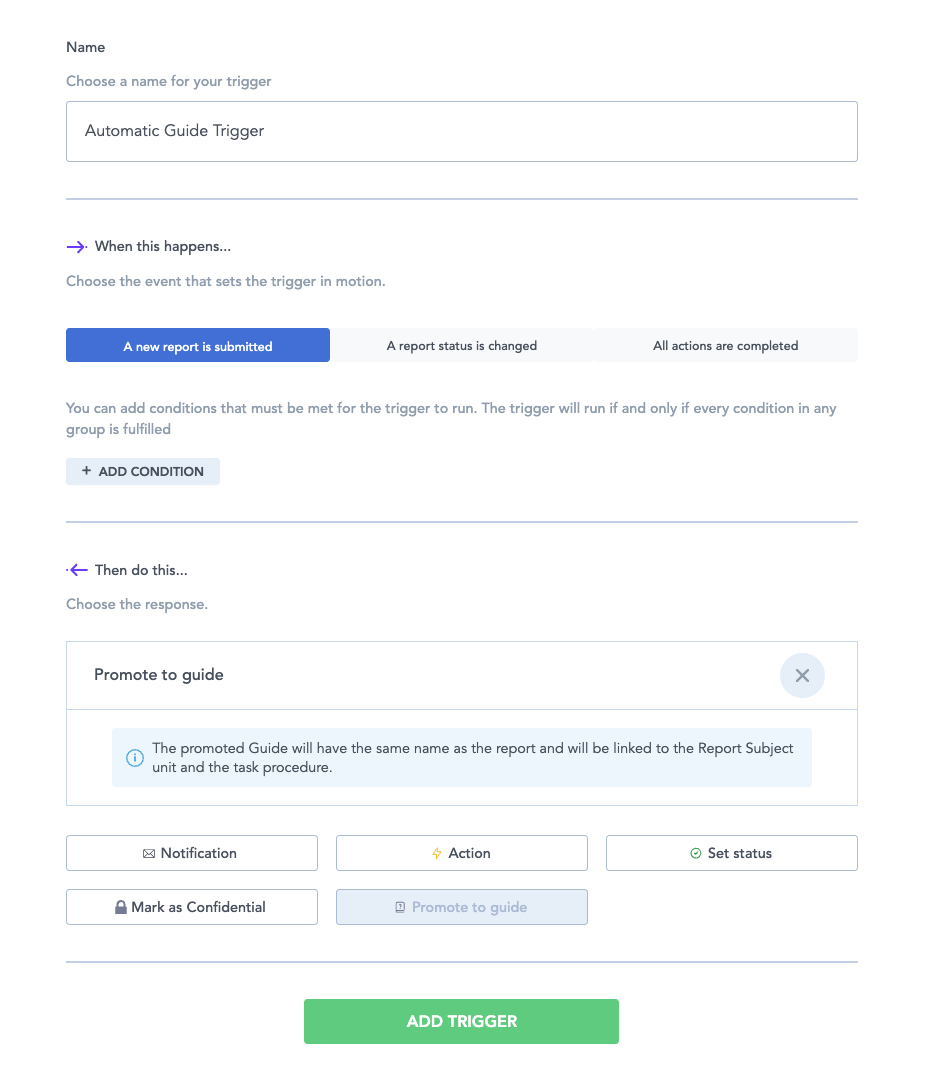Click the promoted Guide info banner text
925x1070 pixels.
coord(472,758)
